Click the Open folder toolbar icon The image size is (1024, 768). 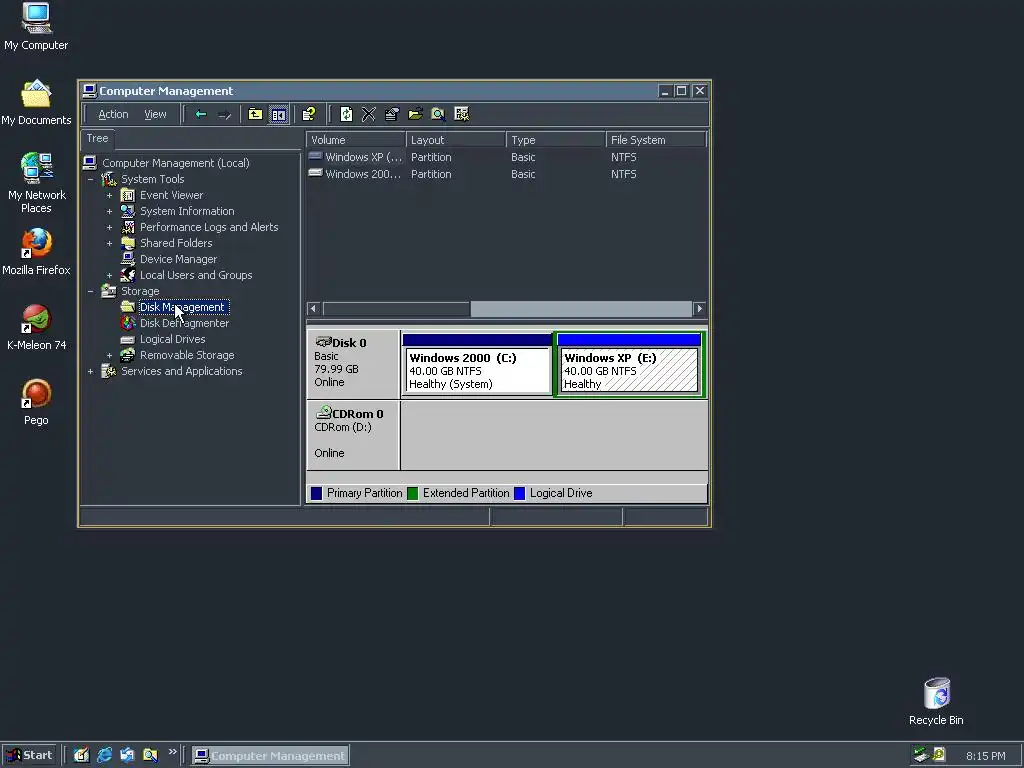pos(415,114)
